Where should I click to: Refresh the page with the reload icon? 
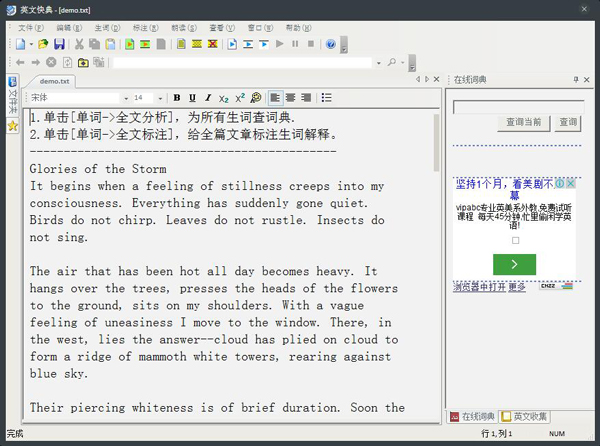pos(67,62)
